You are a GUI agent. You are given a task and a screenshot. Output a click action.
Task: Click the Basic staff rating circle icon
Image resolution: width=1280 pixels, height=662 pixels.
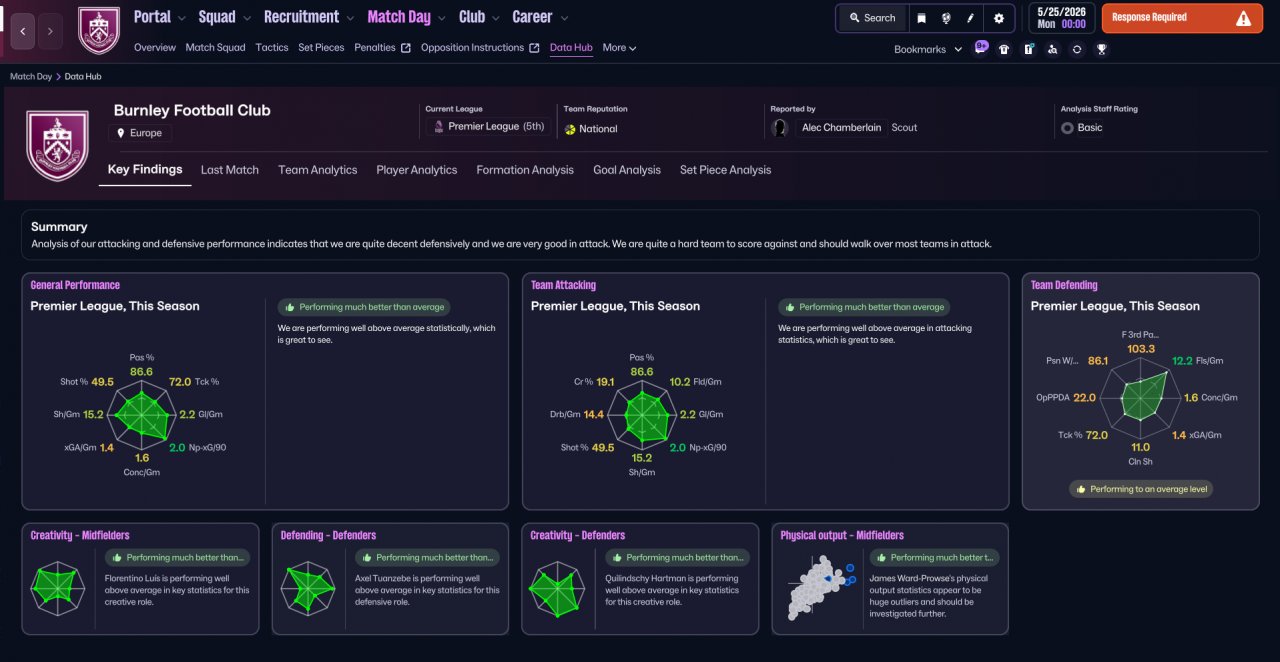[1067, 128]
